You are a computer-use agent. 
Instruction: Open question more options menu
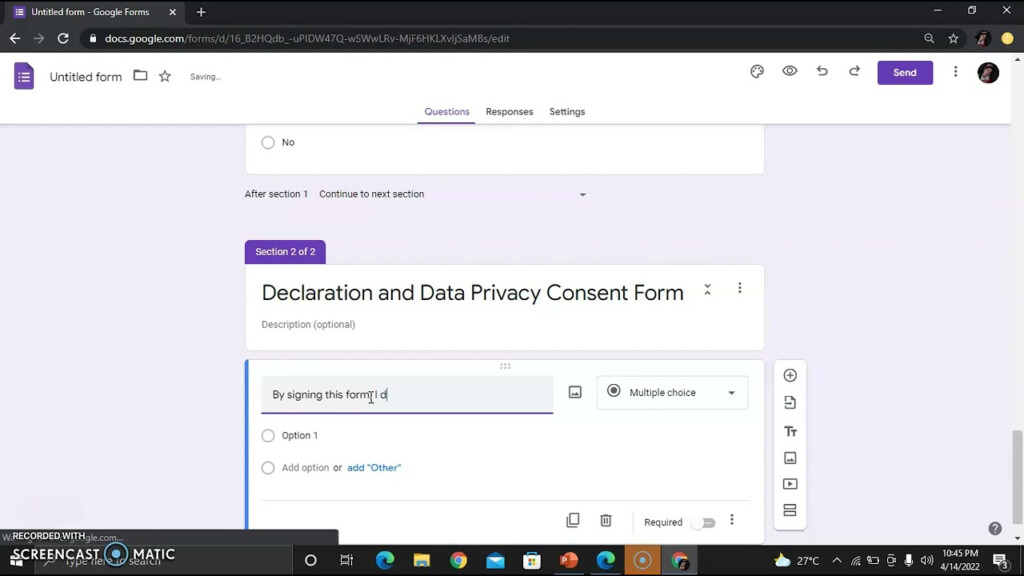click(732, 520)
